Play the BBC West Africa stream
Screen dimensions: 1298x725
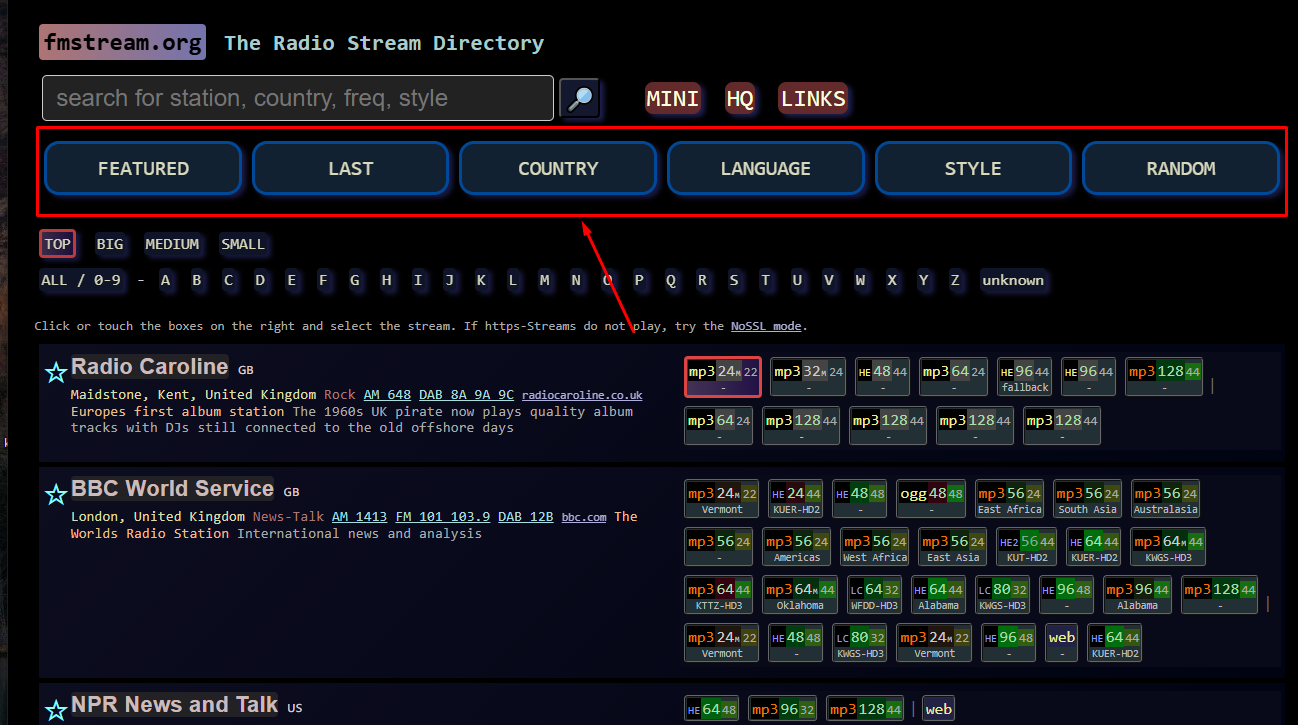[875, 546]
